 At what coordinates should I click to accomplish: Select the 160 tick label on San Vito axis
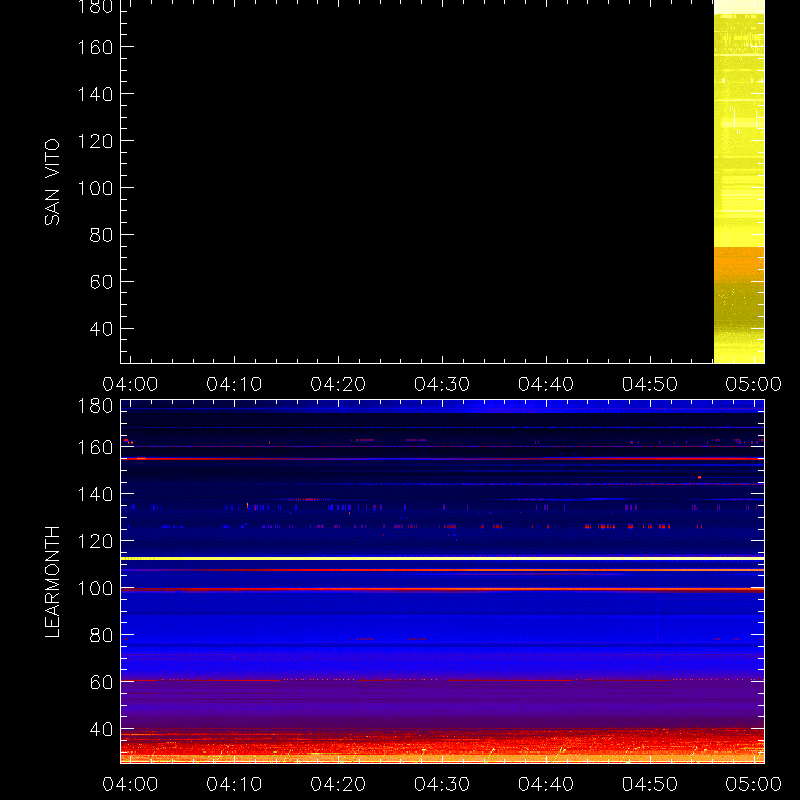pyautogui.click(x=95, y=47)
